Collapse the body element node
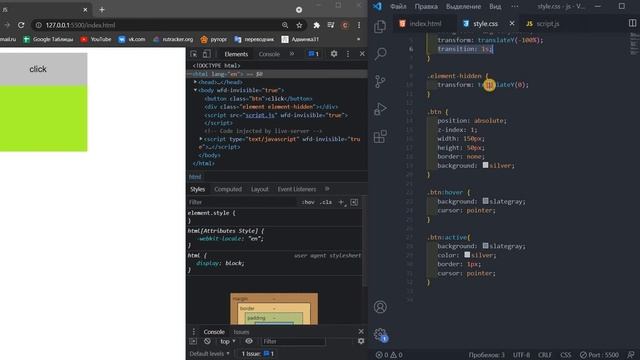 (196, 90)
